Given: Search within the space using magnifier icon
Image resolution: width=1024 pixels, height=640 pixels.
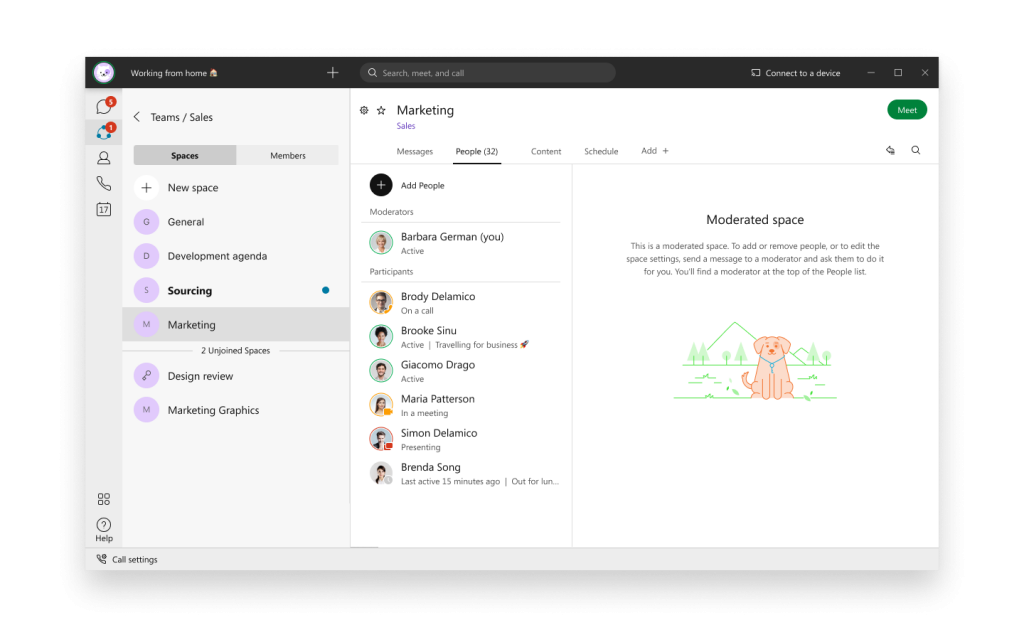Looking at the screenshot, I should [x=915, y=151].
